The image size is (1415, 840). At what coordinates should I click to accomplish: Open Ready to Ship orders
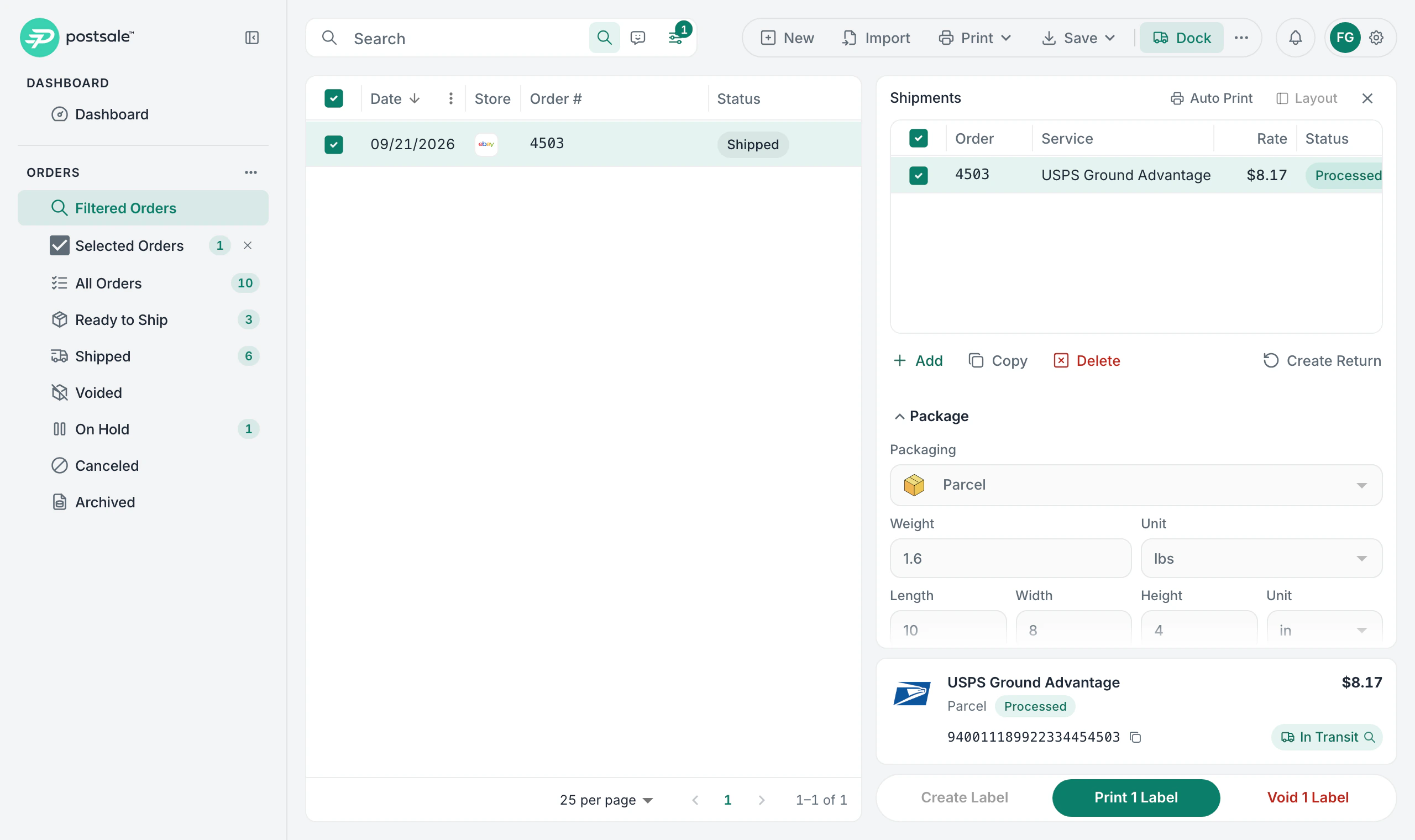[x=143, y=320]
